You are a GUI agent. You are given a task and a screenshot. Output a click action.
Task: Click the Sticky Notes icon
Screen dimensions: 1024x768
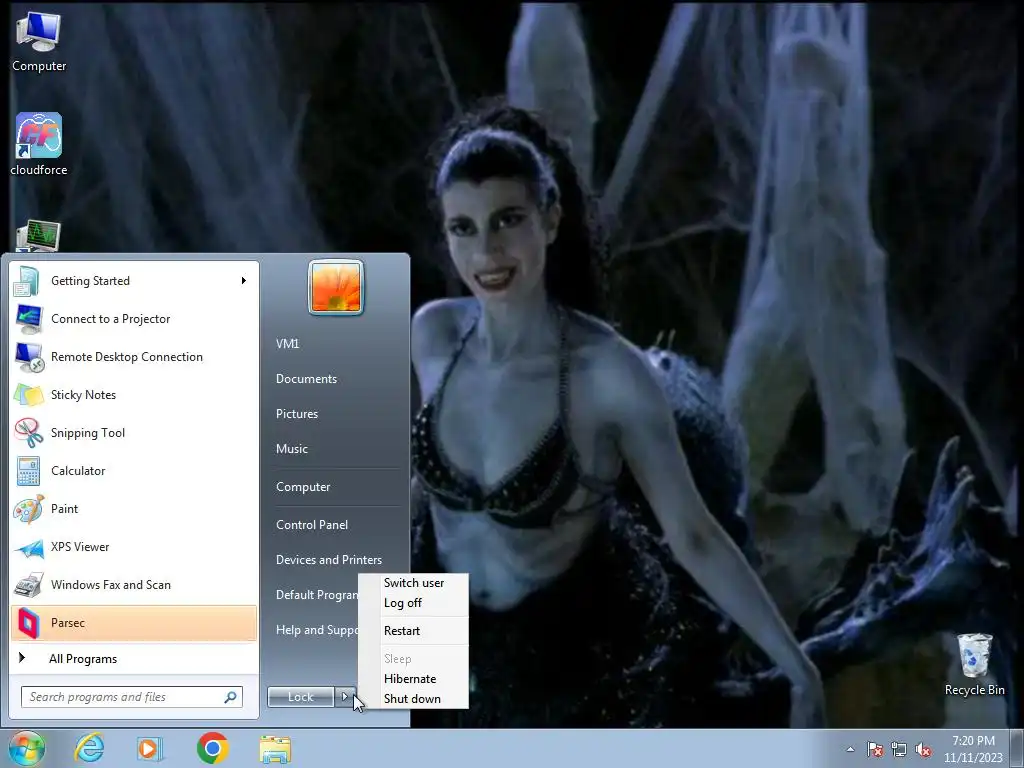tap(28, 394)
